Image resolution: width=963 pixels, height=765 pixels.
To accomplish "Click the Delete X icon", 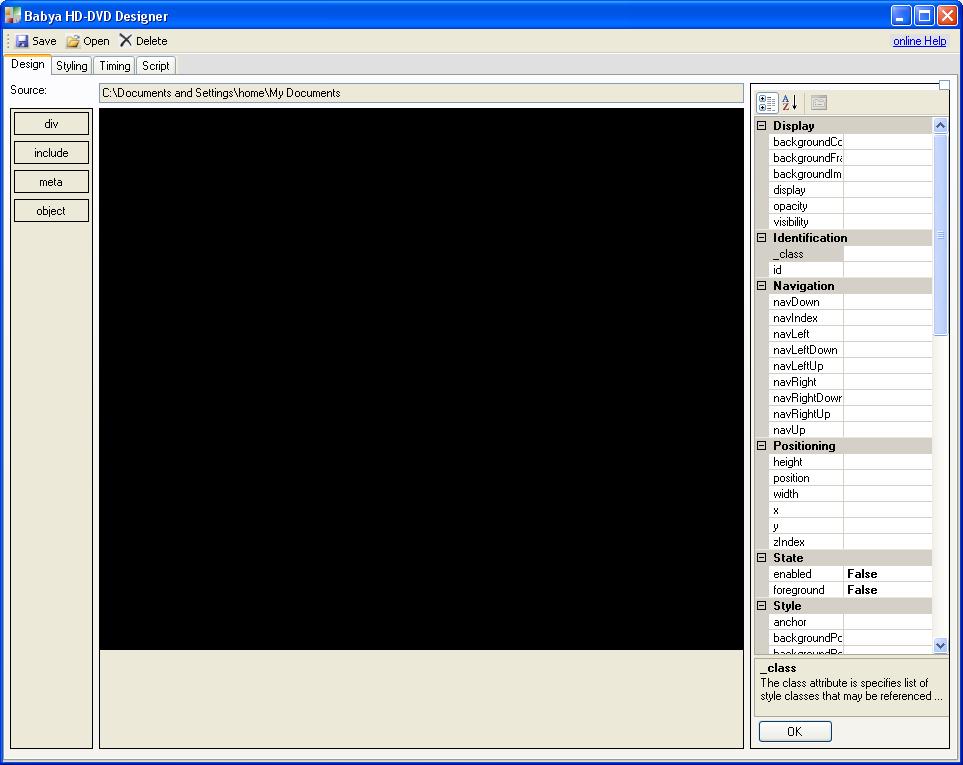I will [x=126, y=41].
